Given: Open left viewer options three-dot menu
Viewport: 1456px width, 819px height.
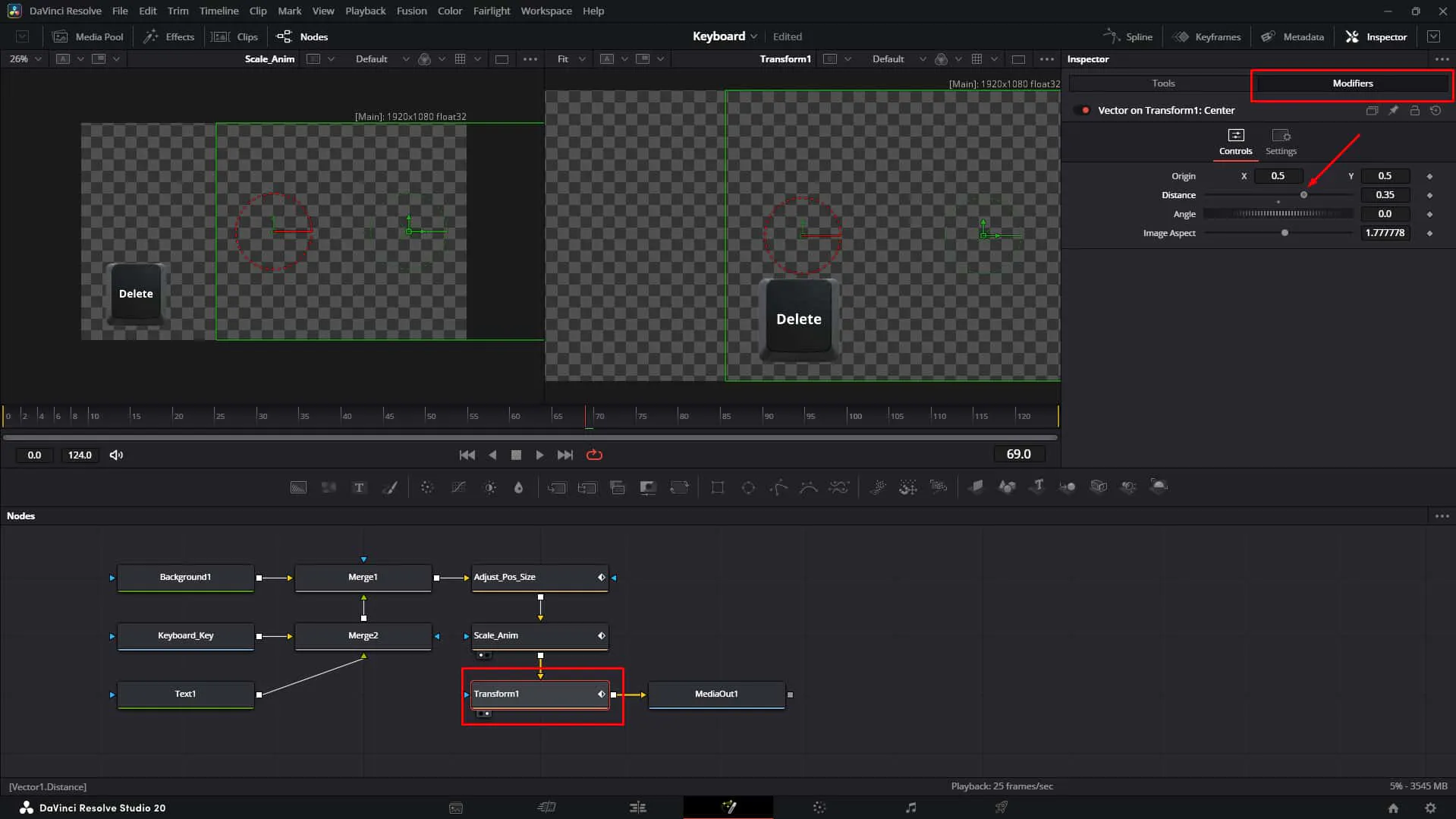Looking at the screenshot, I should 530,58.
